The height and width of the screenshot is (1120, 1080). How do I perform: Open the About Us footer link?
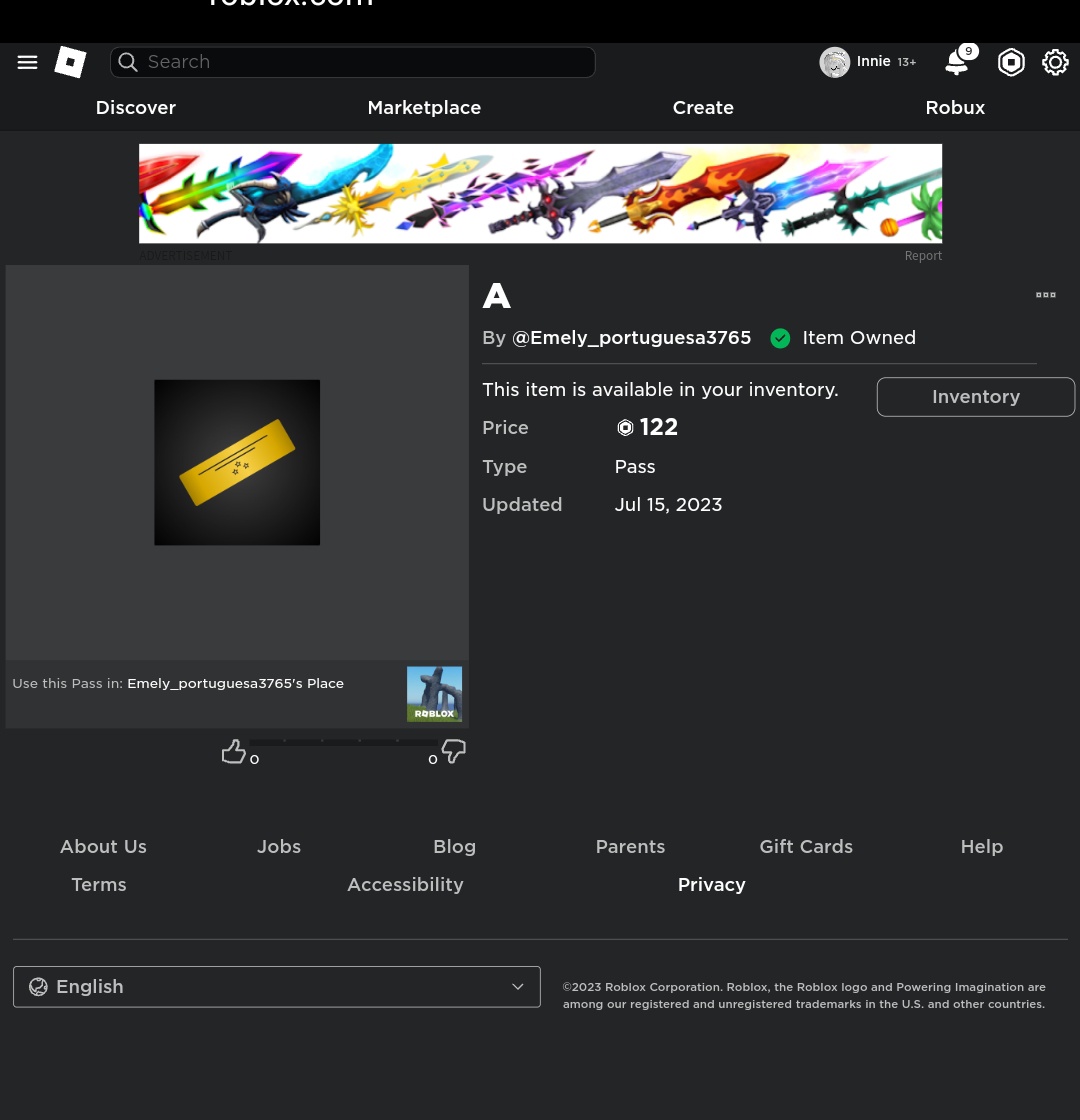click(x=104, y=846)
